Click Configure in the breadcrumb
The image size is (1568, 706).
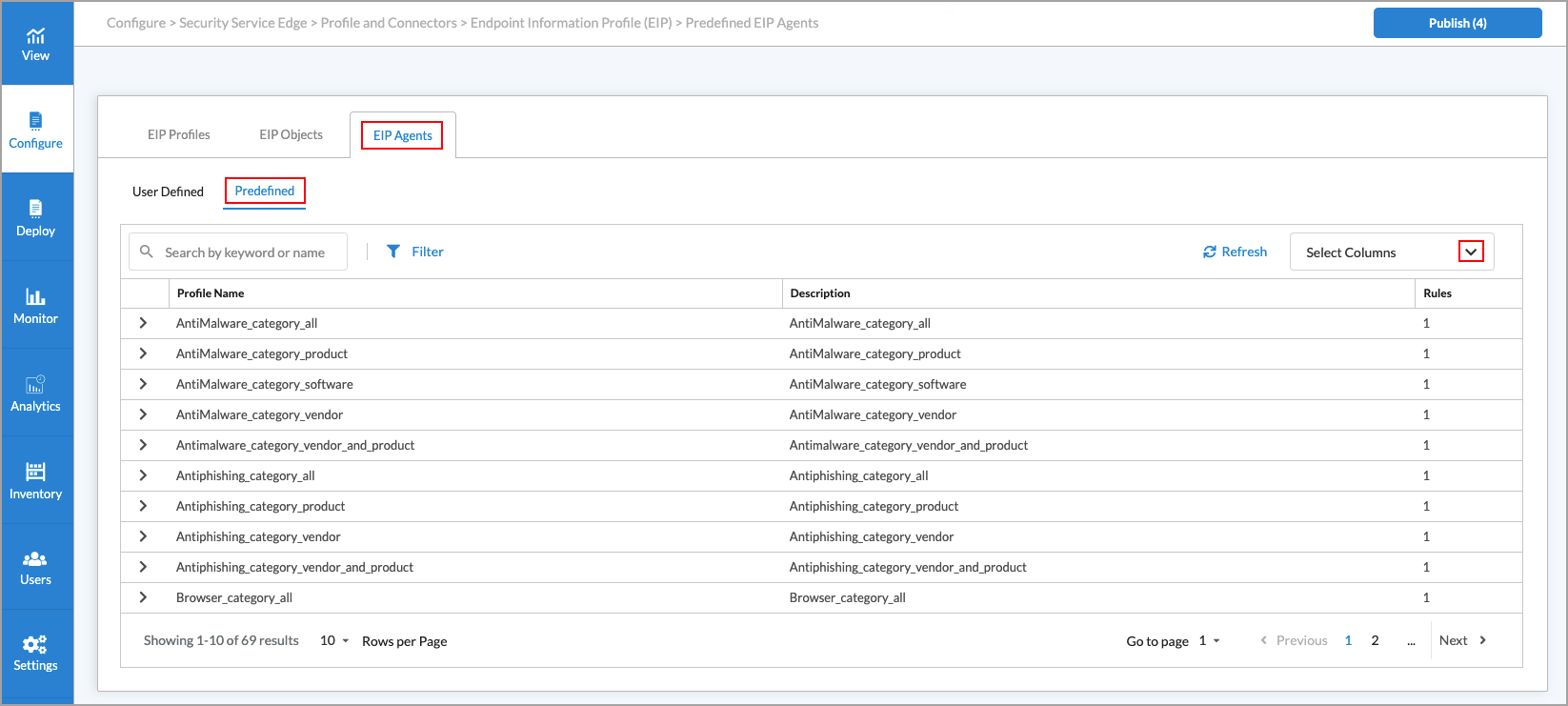(136, 23)
